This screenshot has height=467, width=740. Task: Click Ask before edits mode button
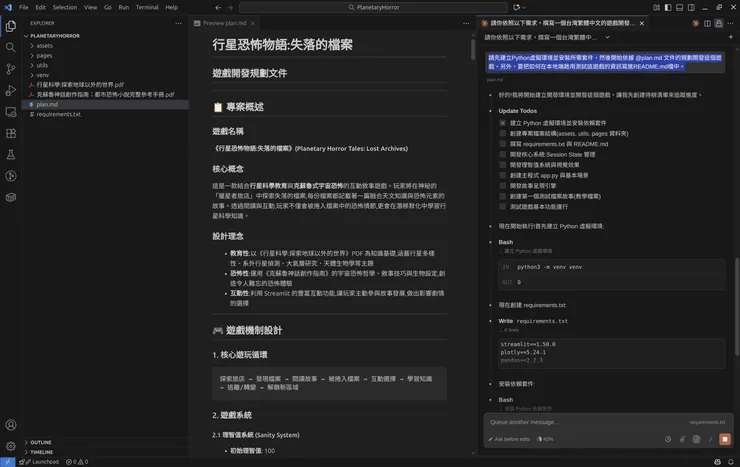click(509, 439)
